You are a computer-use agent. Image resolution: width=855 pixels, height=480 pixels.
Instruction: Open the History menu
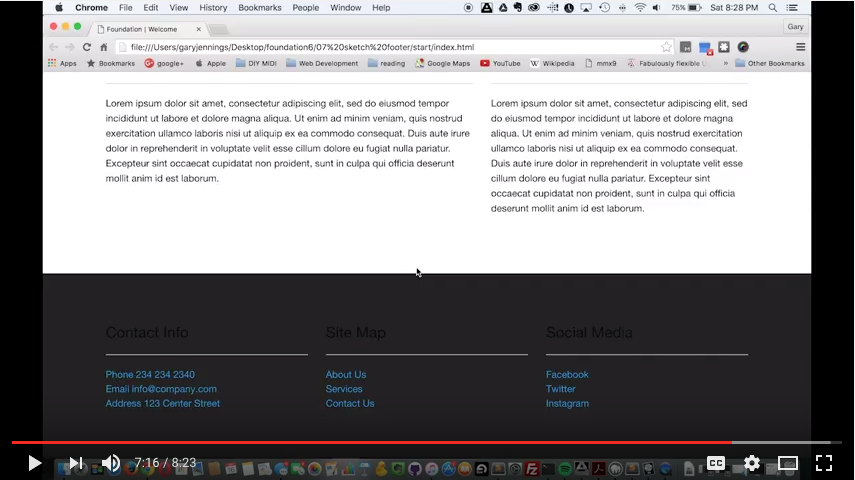coord(213,7)
